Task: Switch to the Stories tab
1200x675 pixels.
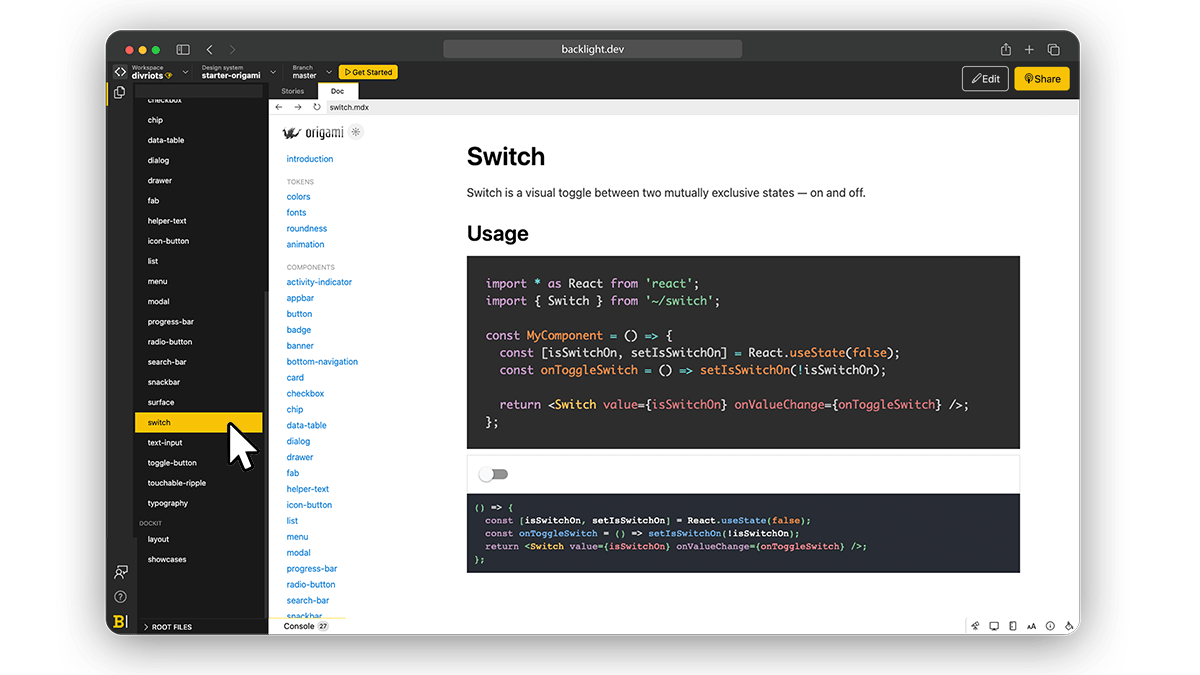Action: pos(292,91)
